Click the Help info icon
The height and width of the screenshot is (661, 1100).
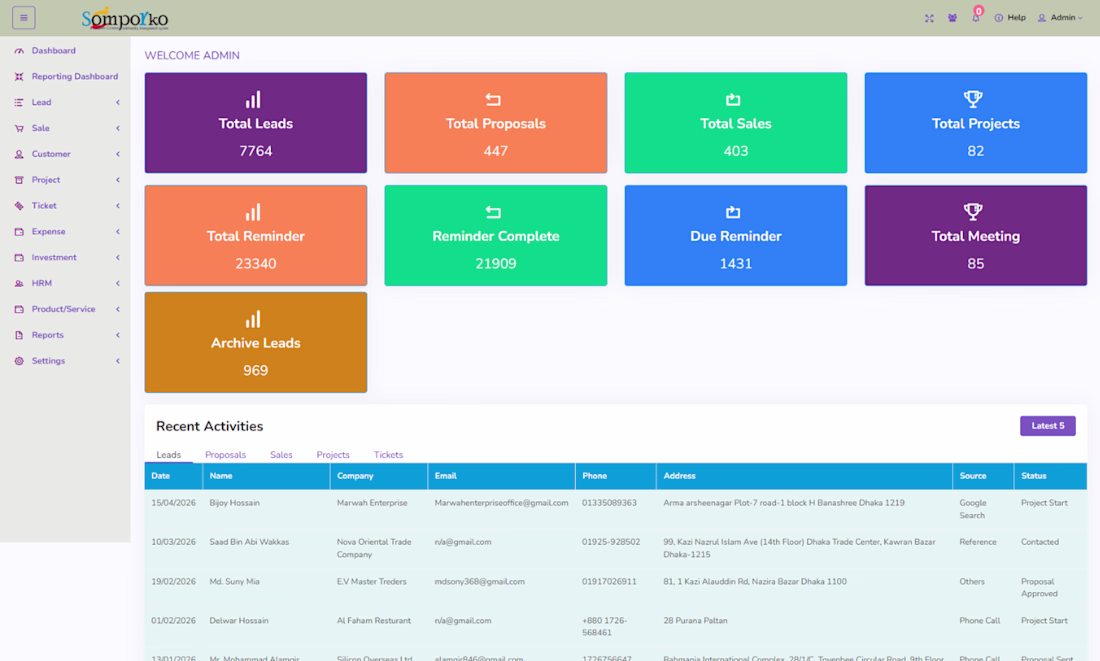(x=998, y=18)
